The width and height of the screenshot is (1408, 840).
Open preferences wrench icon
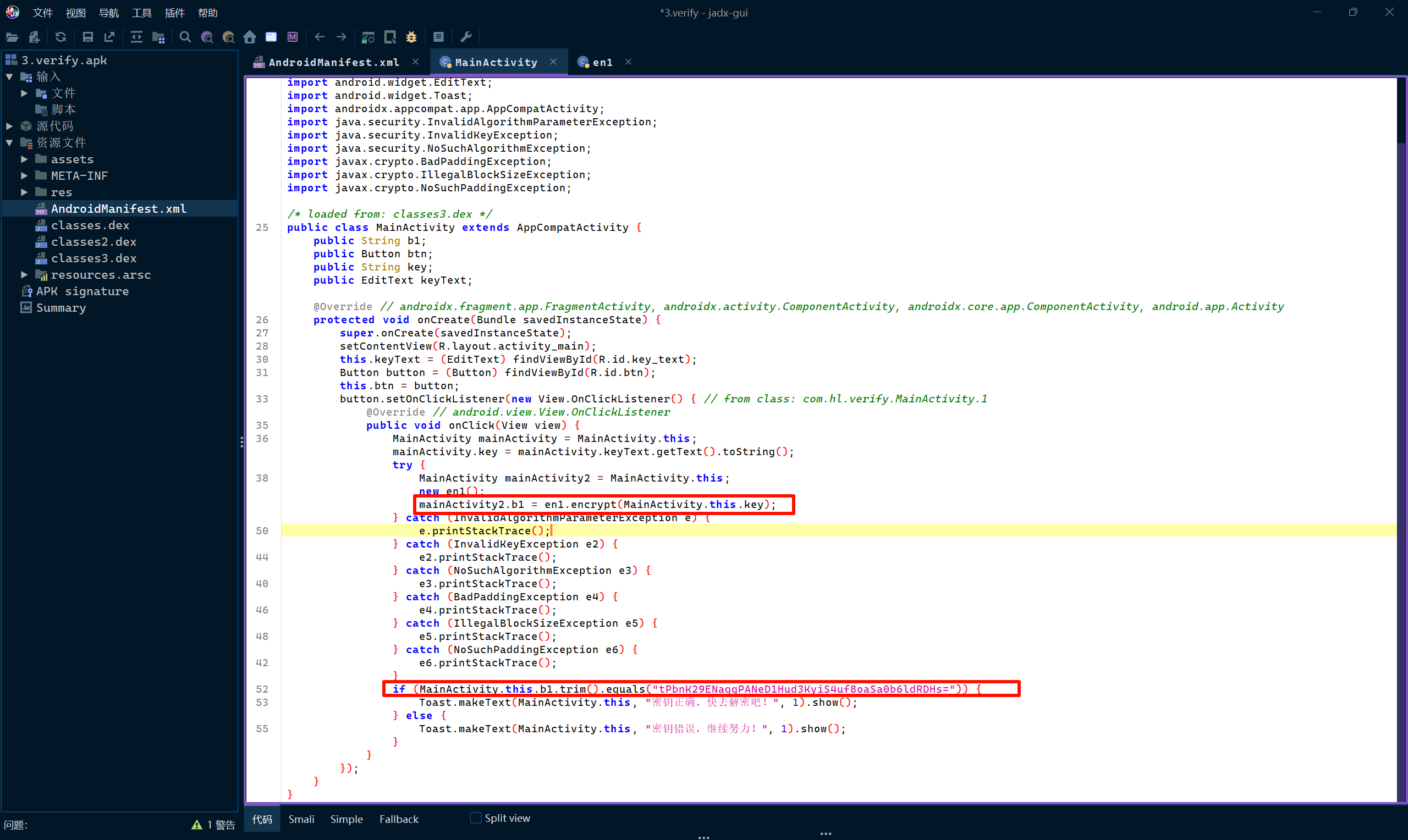click(466, 37)
